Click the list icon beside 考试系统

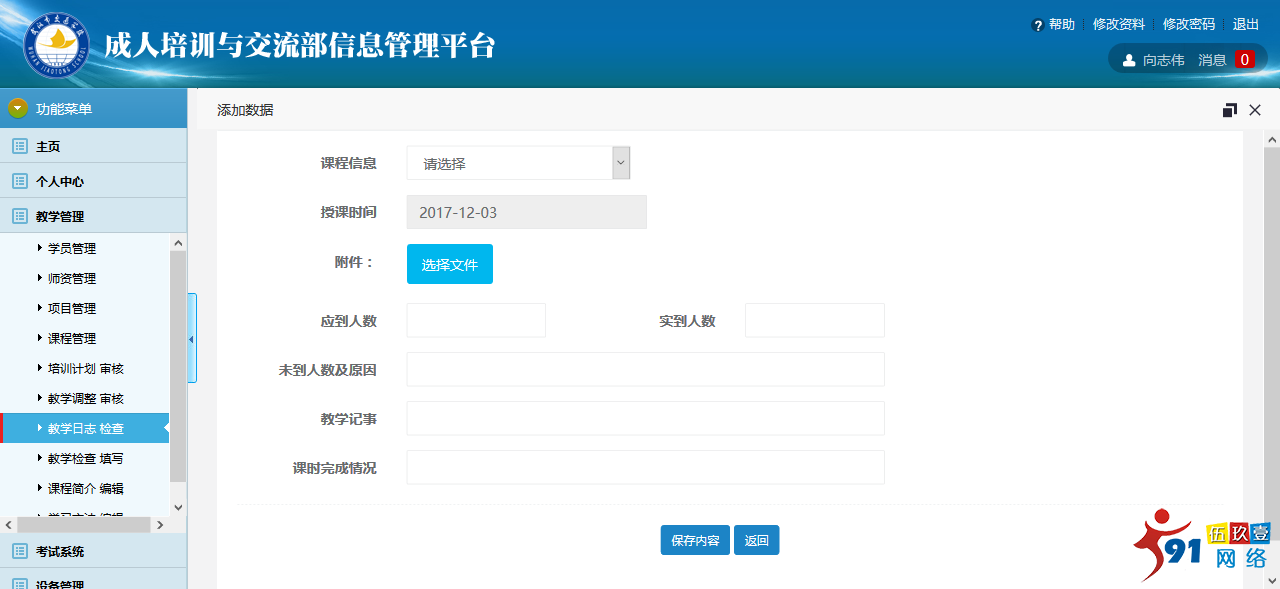coord(19,551)
